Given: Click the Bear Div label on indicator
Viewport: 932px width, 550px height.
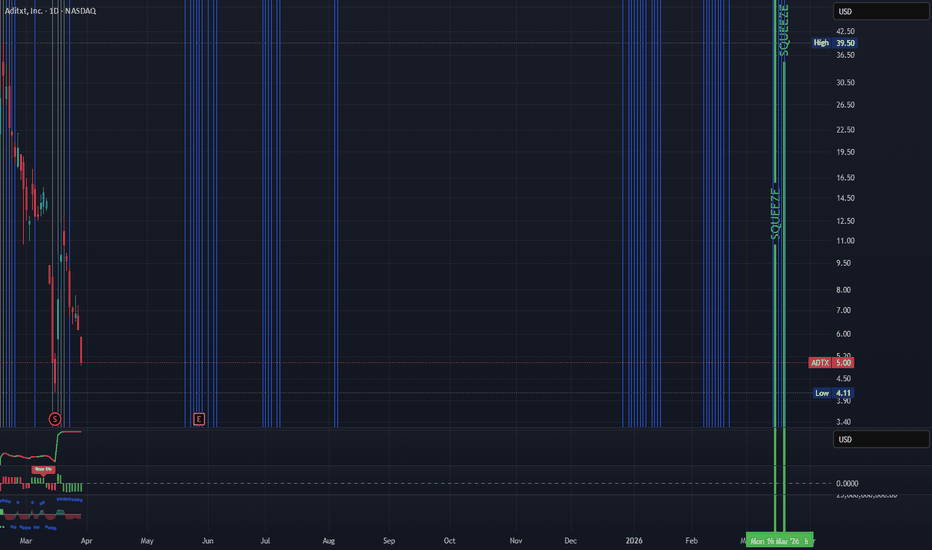Looking at the screenshot, I should pyautogui.click(x=43, y=469).
